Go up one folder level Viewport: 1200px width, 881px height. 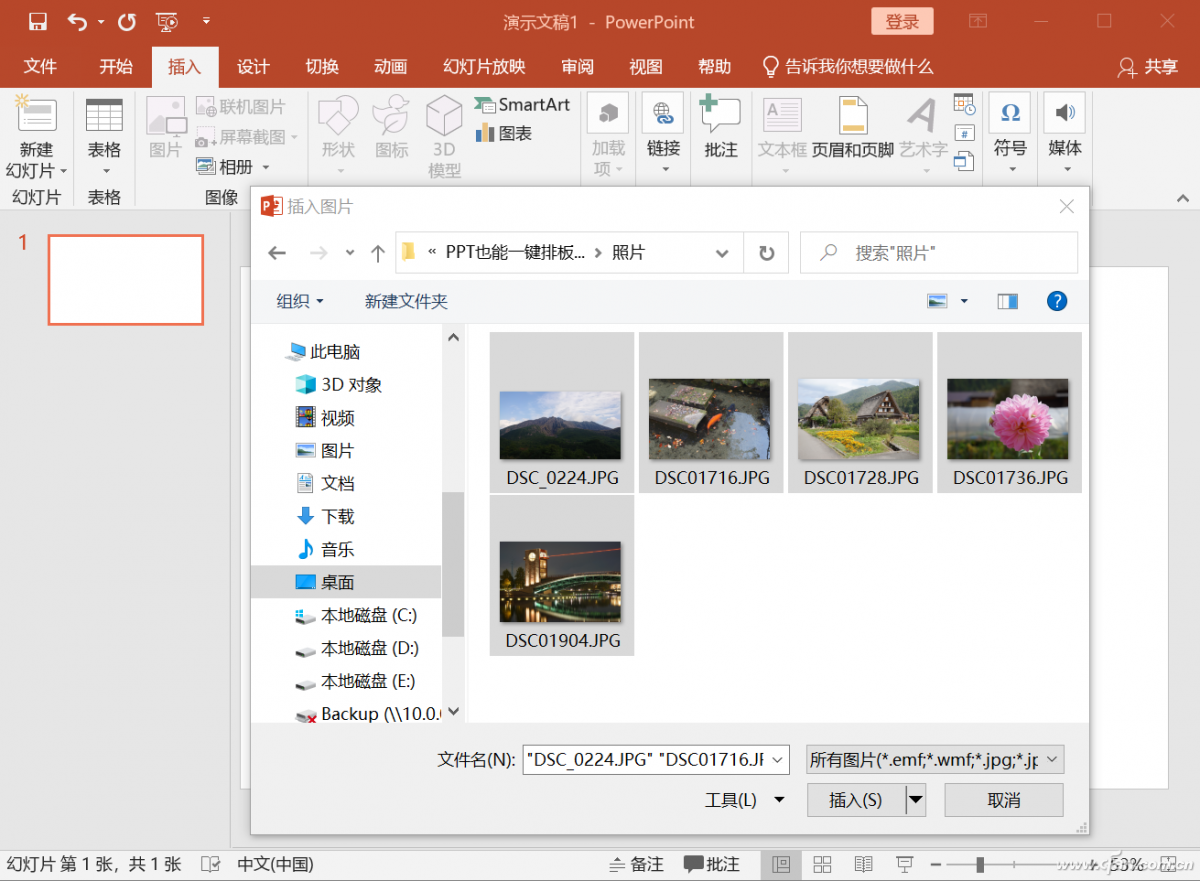point(378,253)
